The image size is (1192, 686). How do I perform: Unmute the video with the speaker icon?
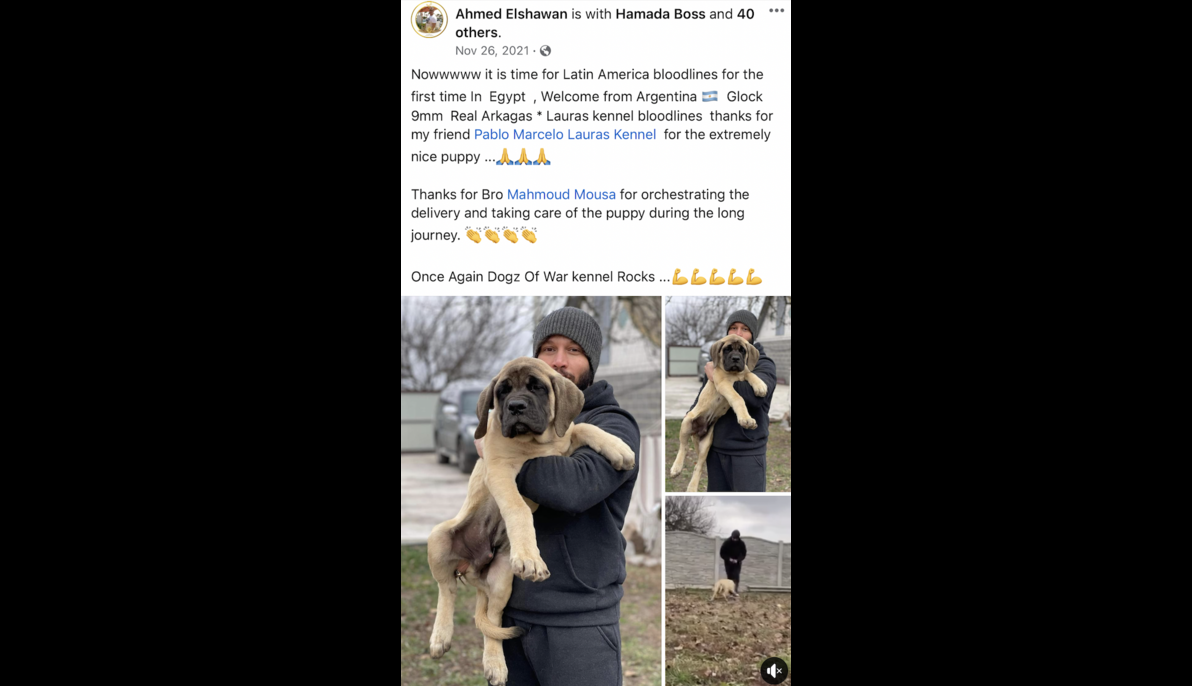click(x=774, y=670)
